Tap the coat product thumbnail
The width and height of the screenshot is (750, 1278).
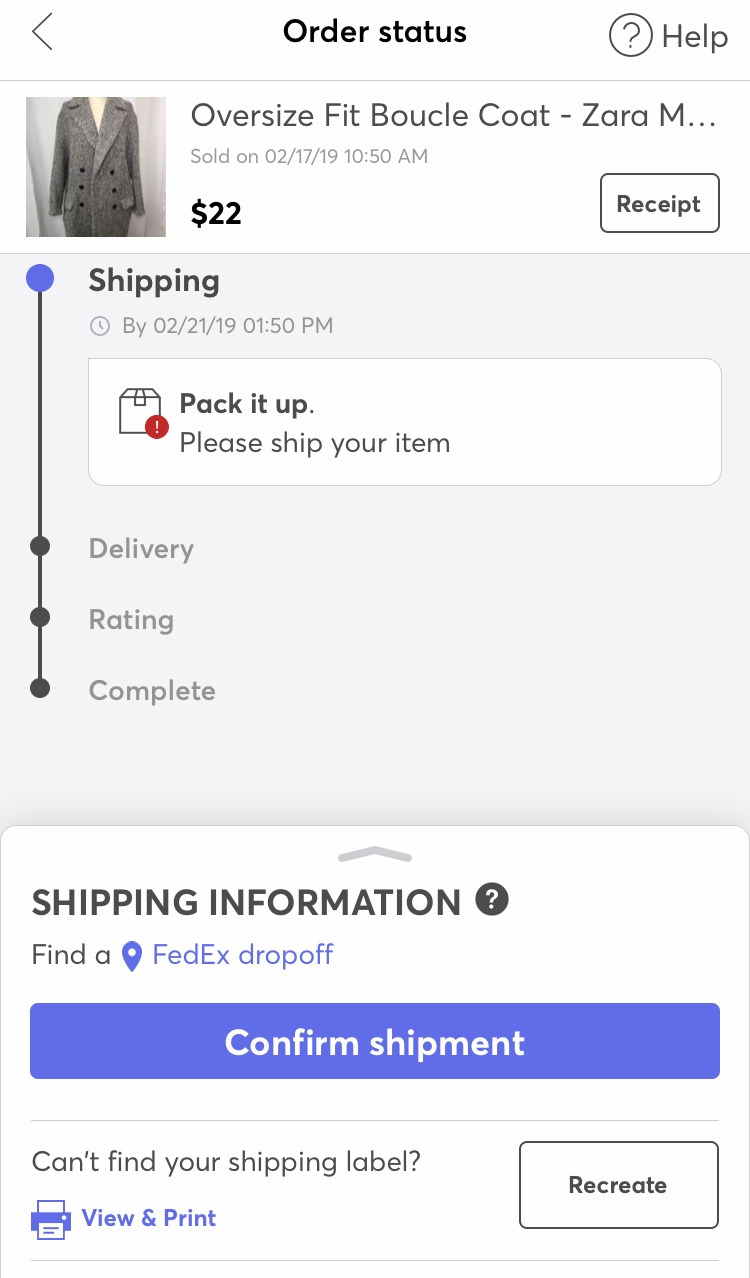pyautogui.click(x=96, y=167)
